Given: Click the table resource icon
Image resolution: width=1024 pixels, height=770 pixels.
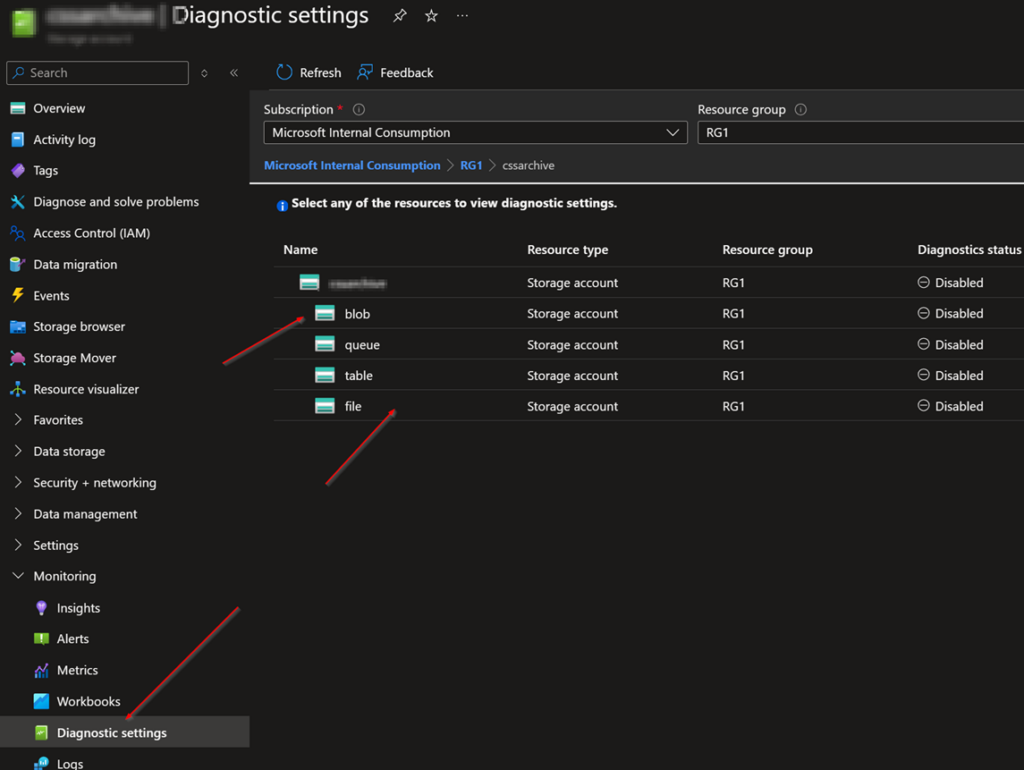Looking at the screenshot, I should coord(325,375).
